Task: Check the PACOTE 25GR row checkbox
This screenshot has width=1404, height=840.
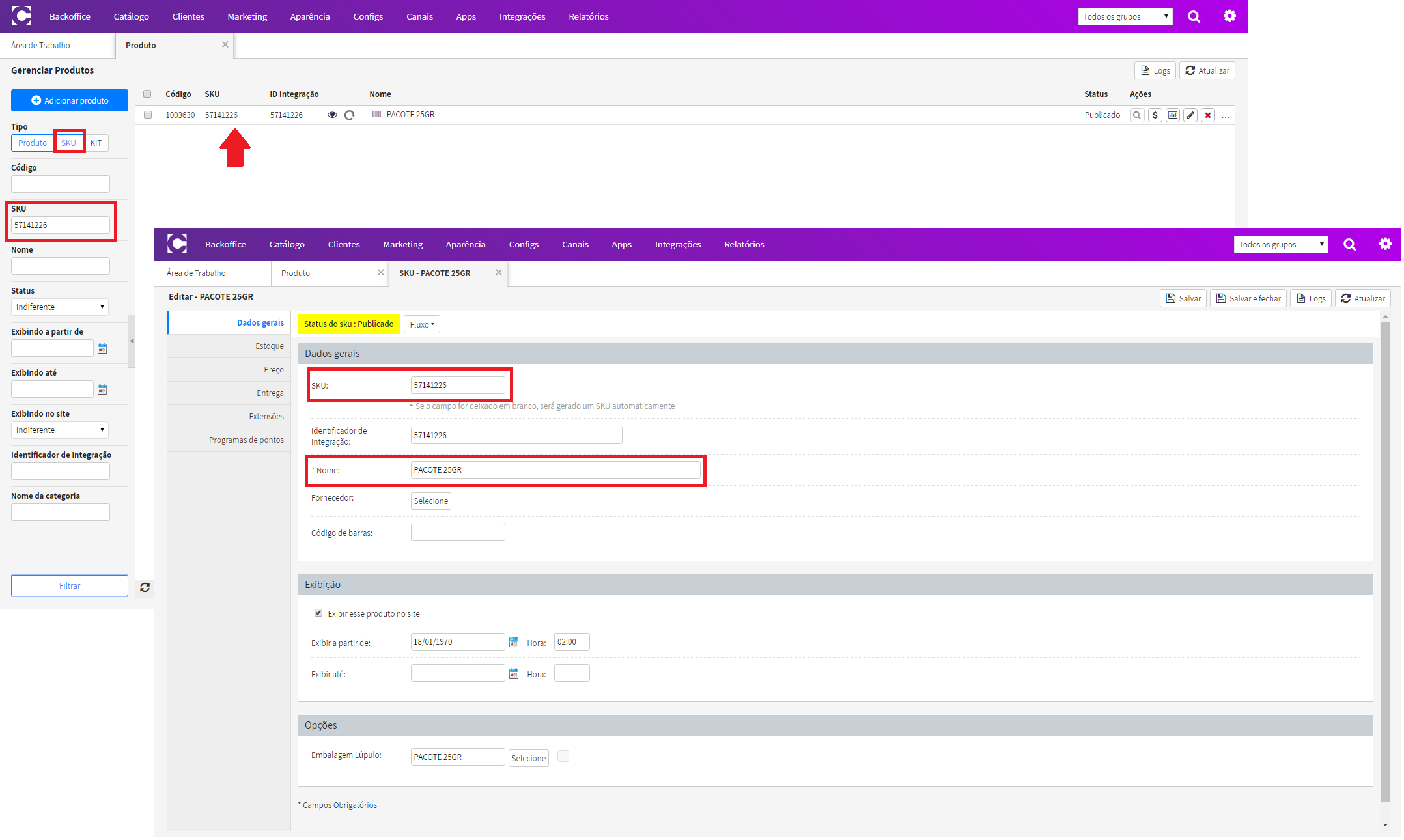Action: coord(148,115)
